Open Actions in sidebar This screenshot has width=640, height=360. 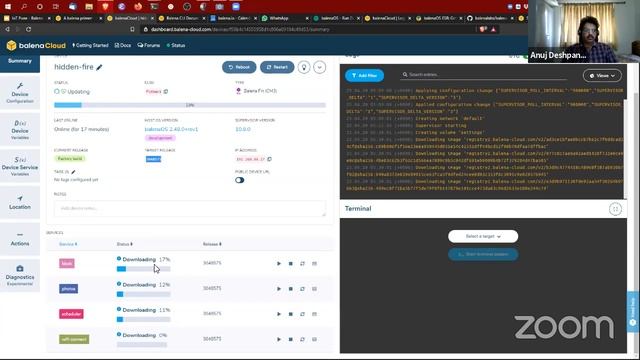tap(20, 239)
